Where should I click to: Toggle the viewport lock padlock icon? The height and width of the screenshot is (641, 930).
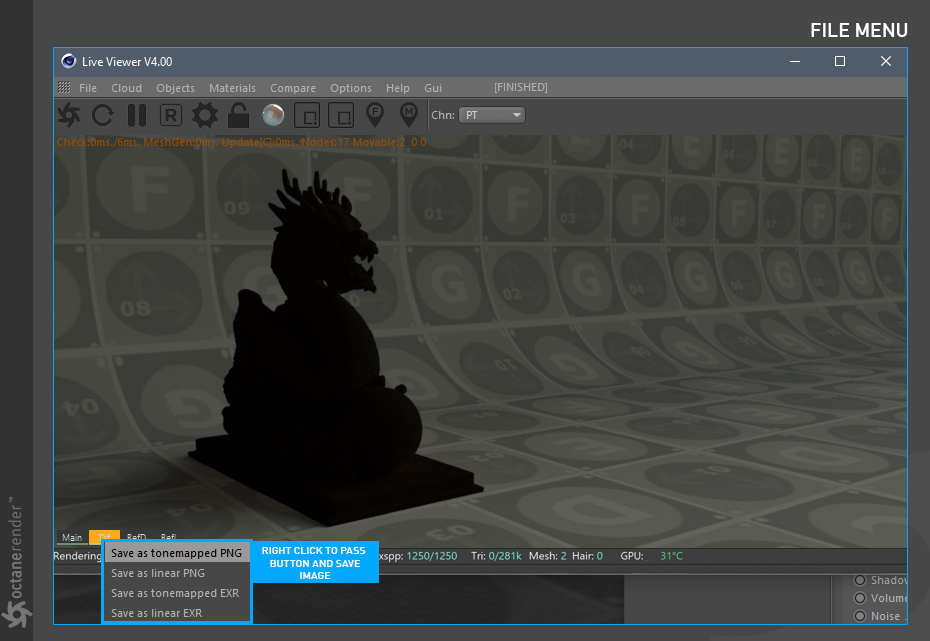[238, 115]
